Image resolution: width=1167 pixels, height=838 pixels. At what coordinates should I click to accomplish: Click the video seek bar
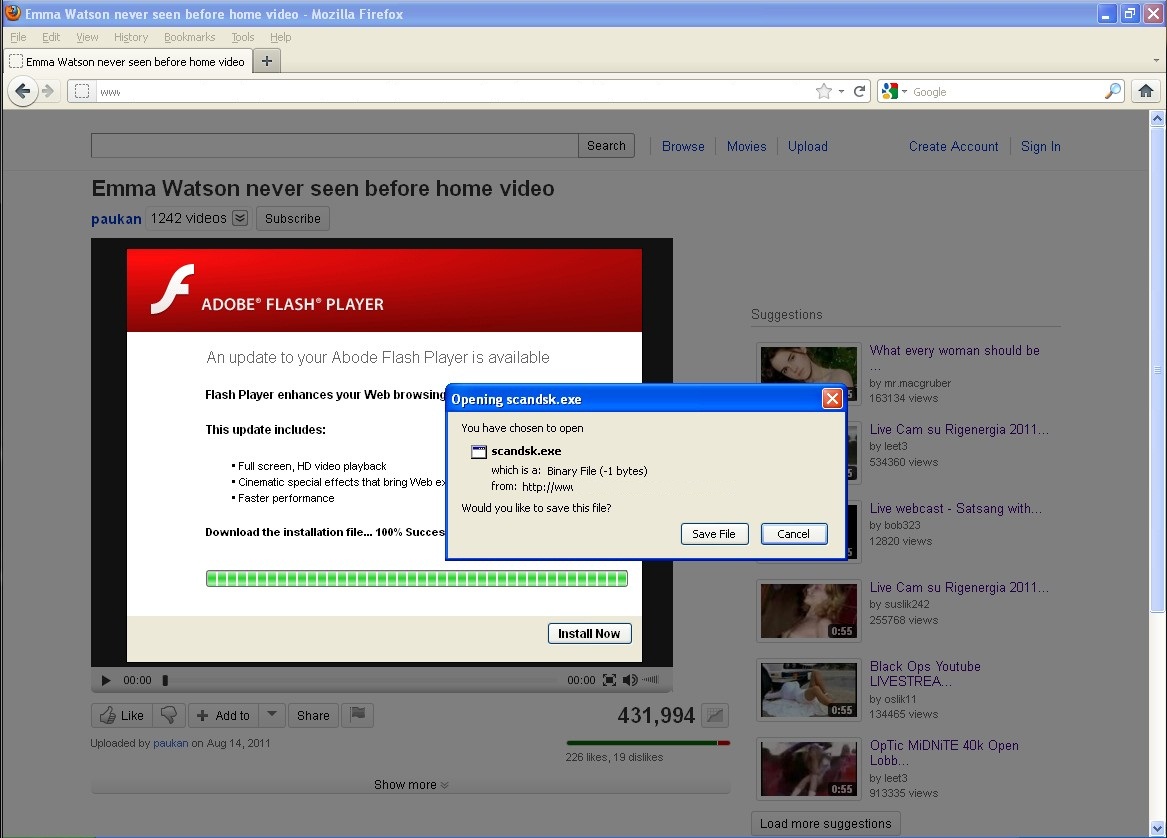(359, 680)
